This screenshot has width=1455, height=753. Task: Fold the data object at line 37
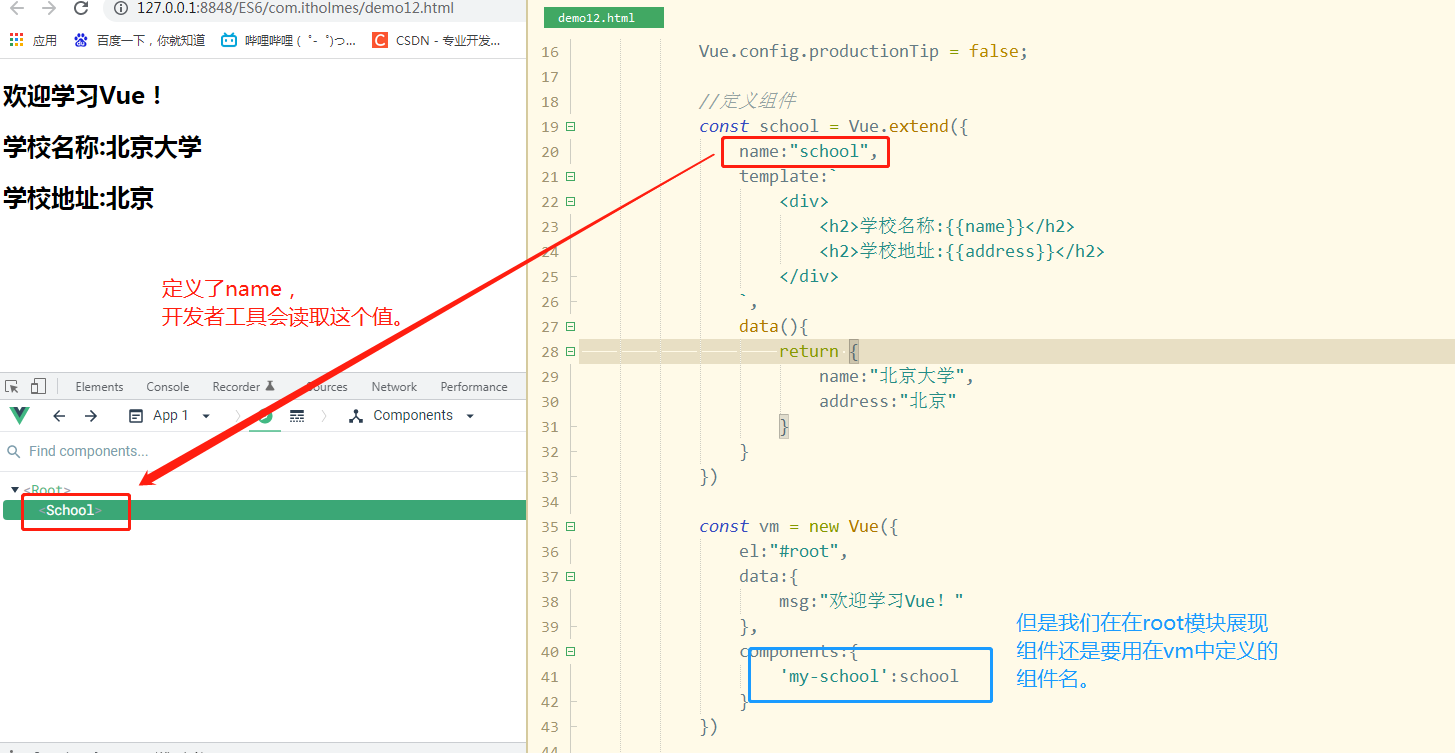[x=570, y=576]
